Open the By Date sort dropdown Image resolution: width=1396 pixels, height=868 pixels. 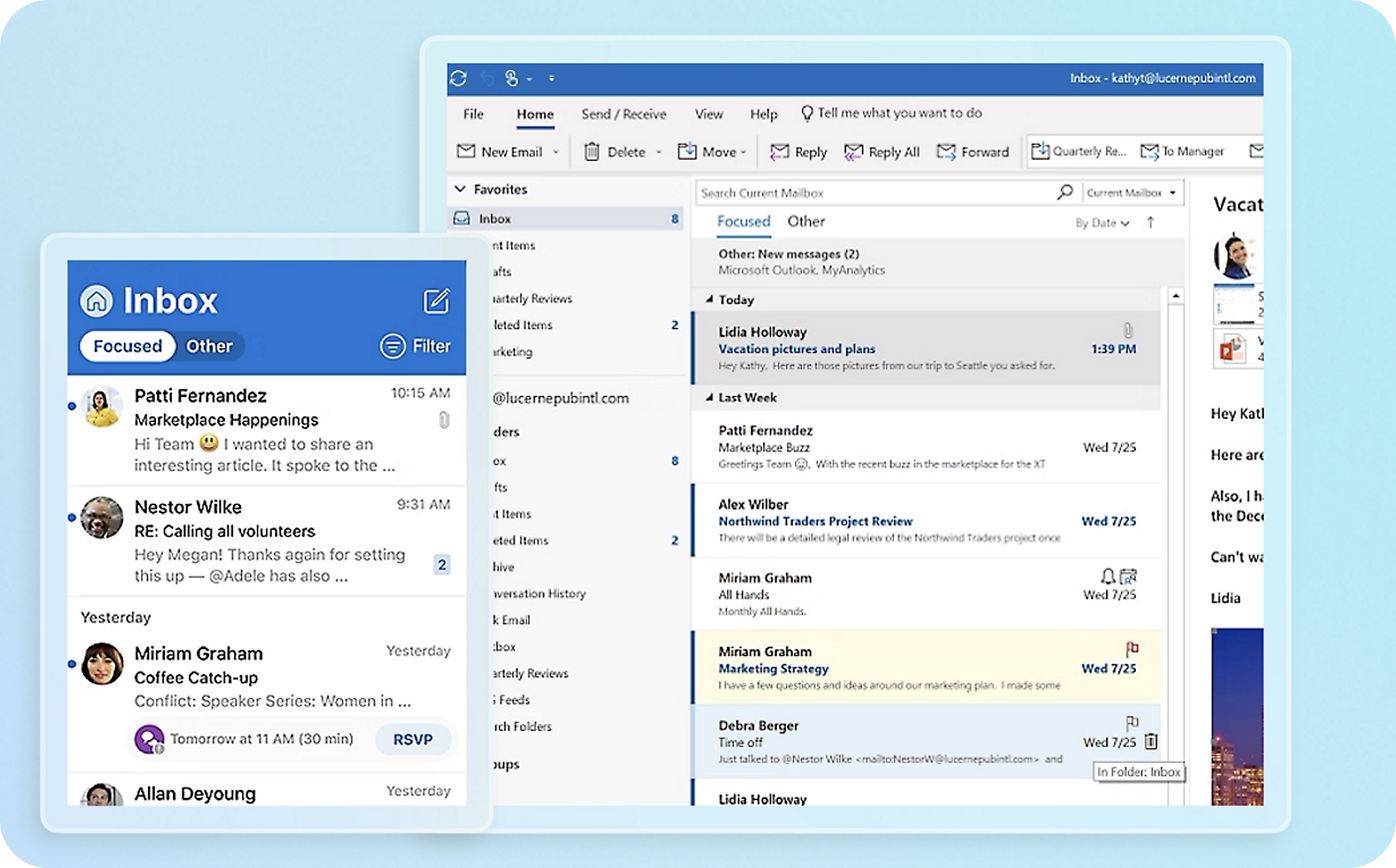coord(1102,223)
